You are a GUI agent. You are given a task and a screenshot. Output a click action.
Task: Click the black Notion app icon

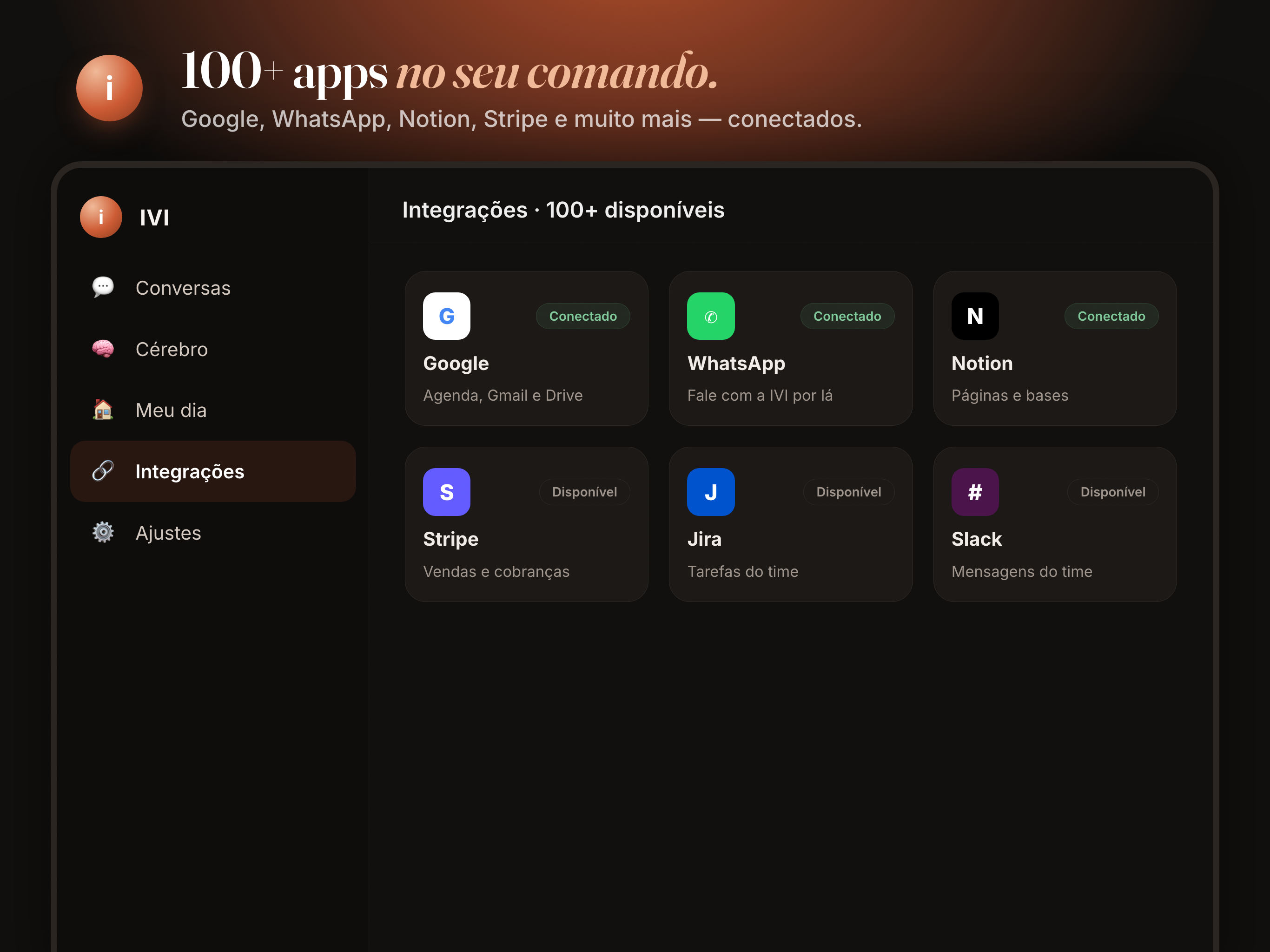point(975,316)
